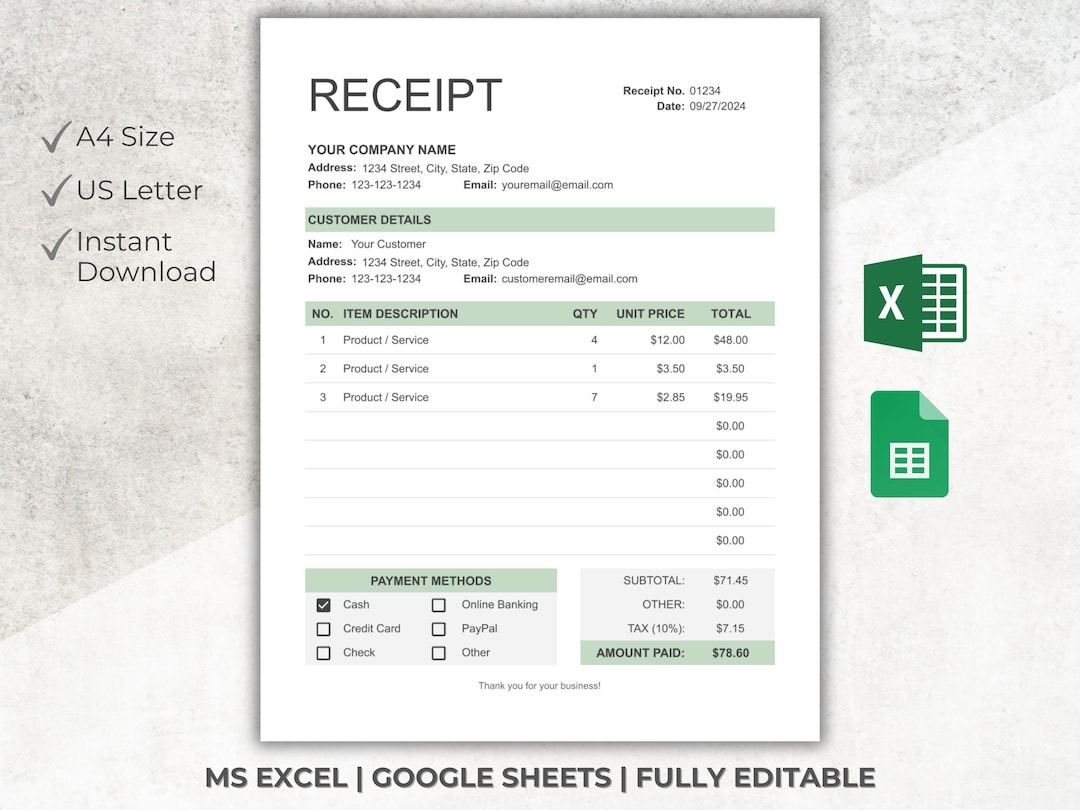This screenshot has width=1080, height=810.
Task: Click the AMOUNT PAID total row
Action: (677, 652)
